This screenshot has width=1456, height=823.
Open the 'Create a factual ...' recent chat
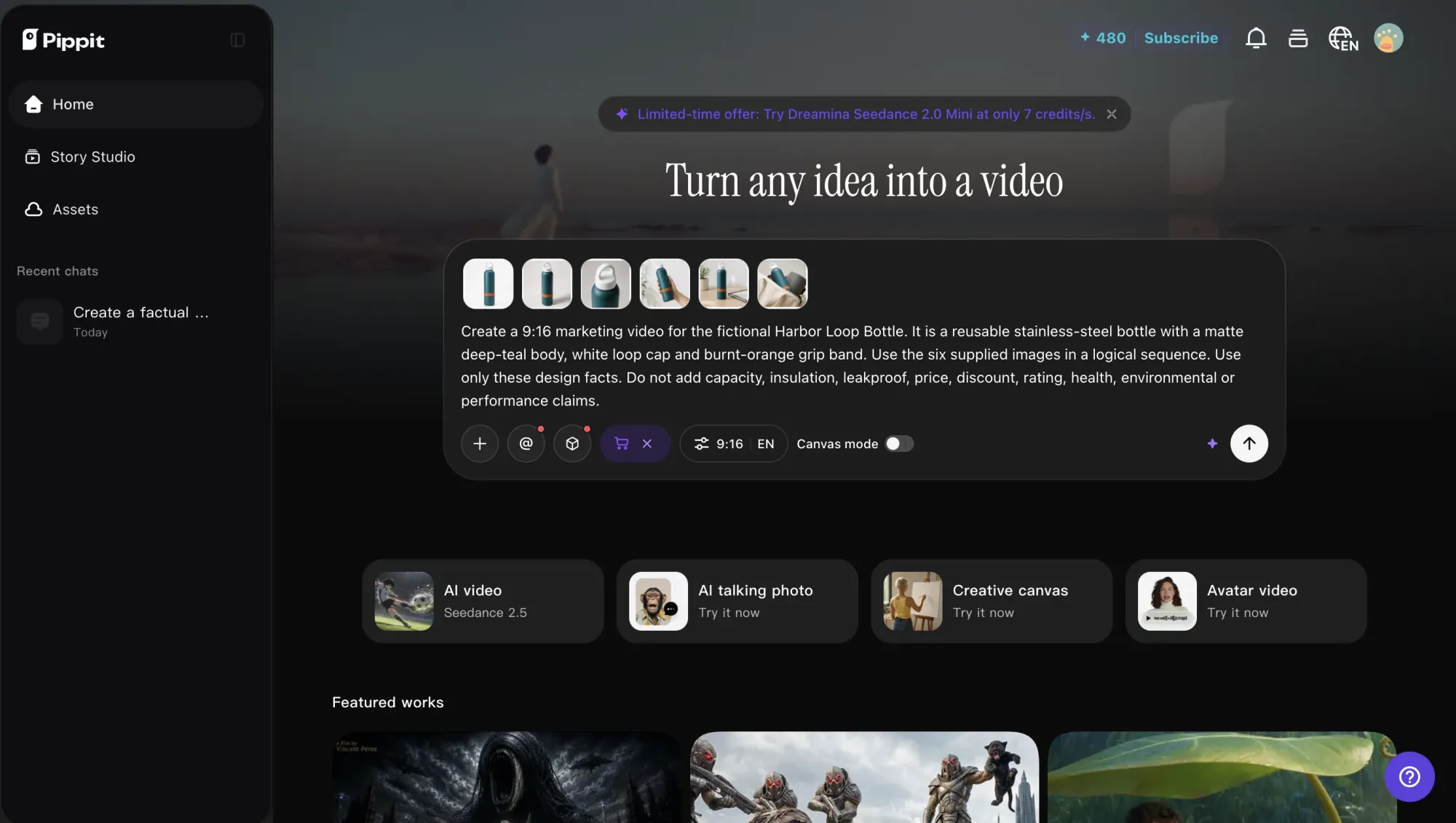[136, 321]
